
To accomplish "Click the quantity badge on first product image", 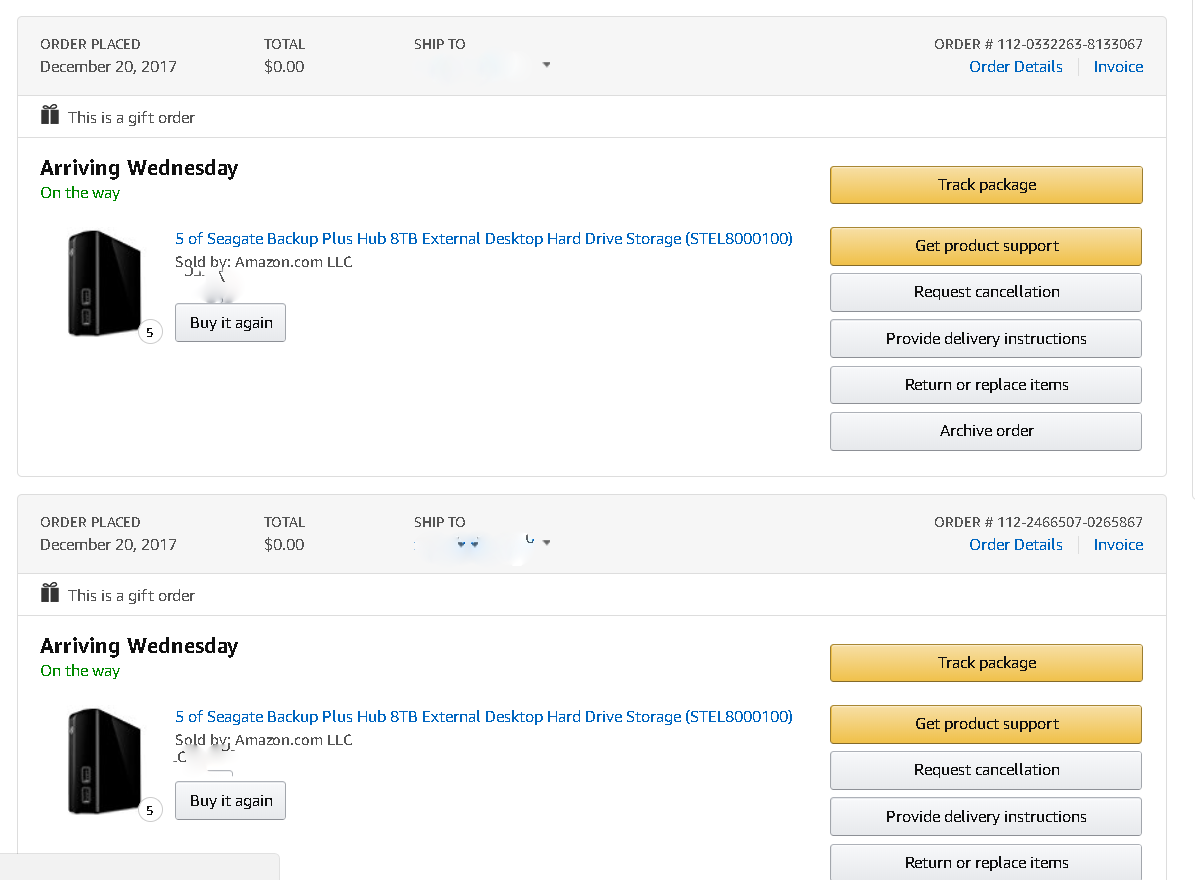I will 150,332.
